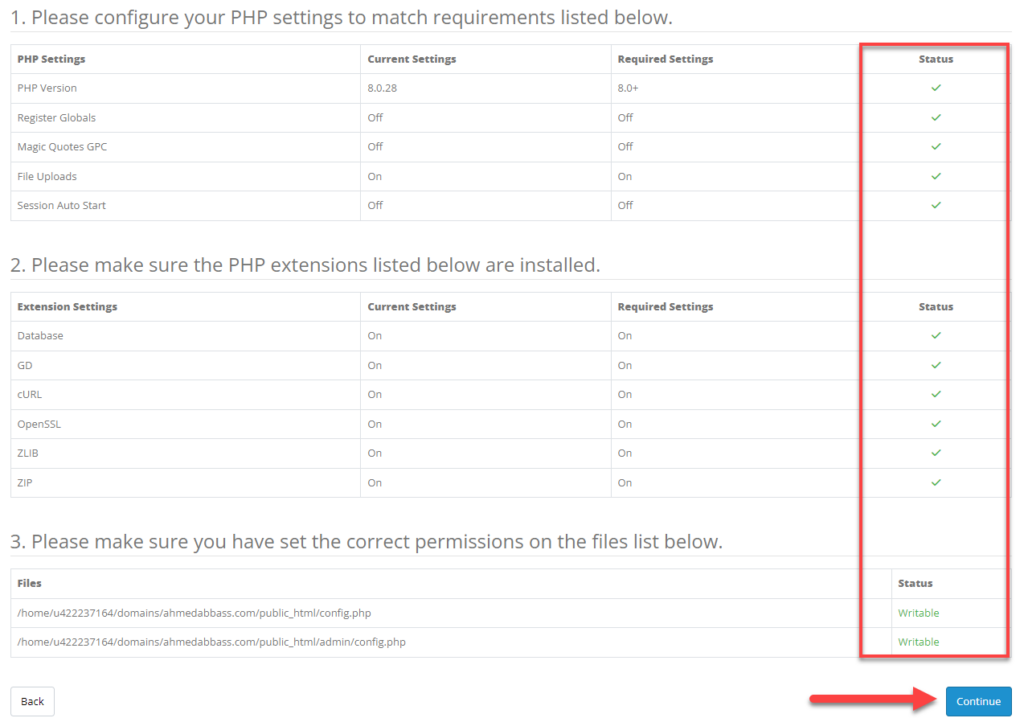
Task: Click the Register Globals green checkmark
Action: pos(935,118)
